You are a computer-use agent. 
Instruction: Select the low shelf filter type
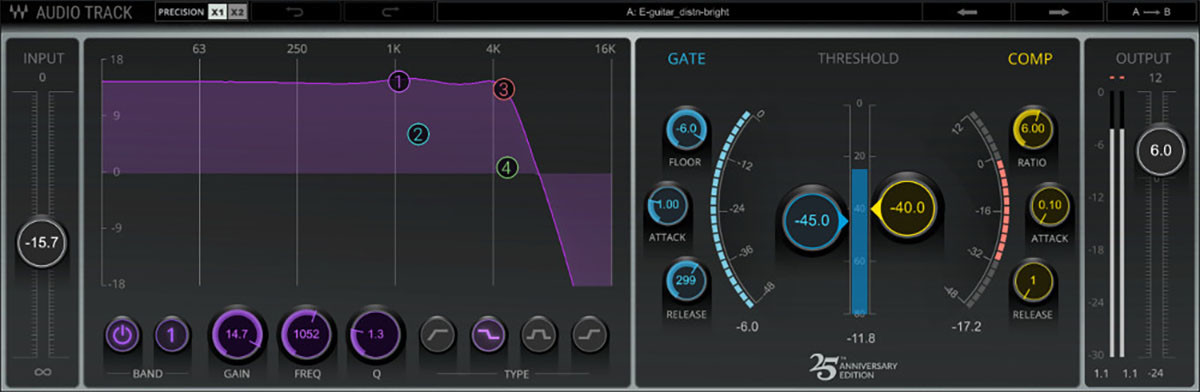click(x=437, y=335)
